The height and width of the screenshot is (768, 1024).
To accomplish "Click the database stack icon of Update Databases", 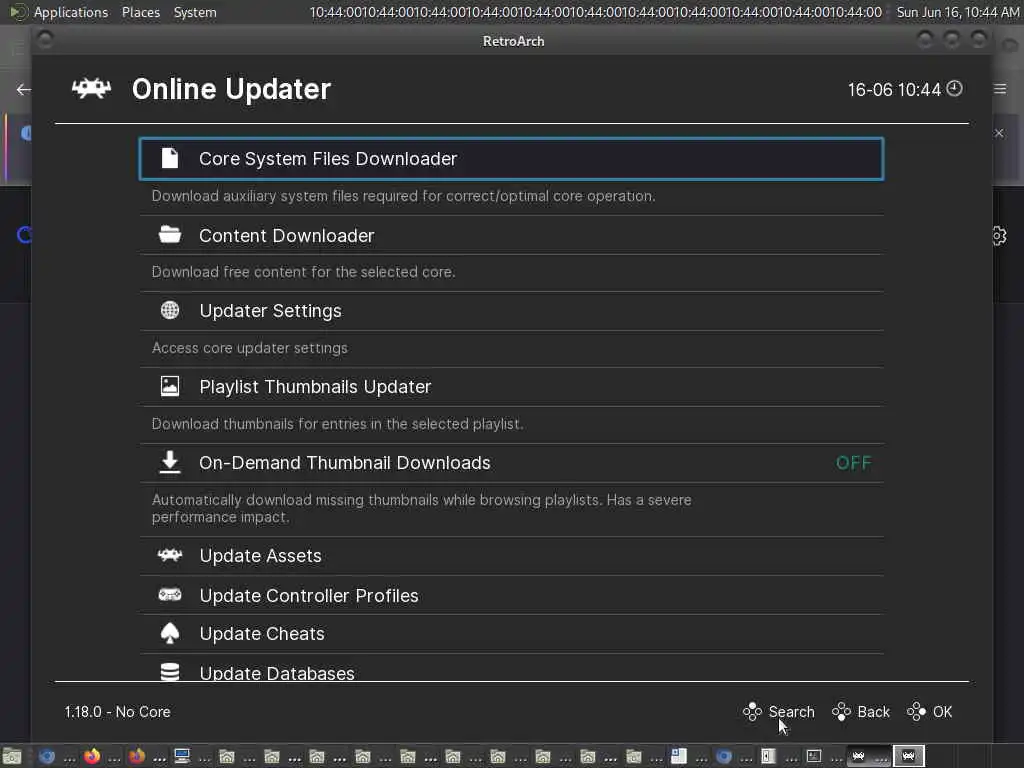I will click(x=170, y=672).
